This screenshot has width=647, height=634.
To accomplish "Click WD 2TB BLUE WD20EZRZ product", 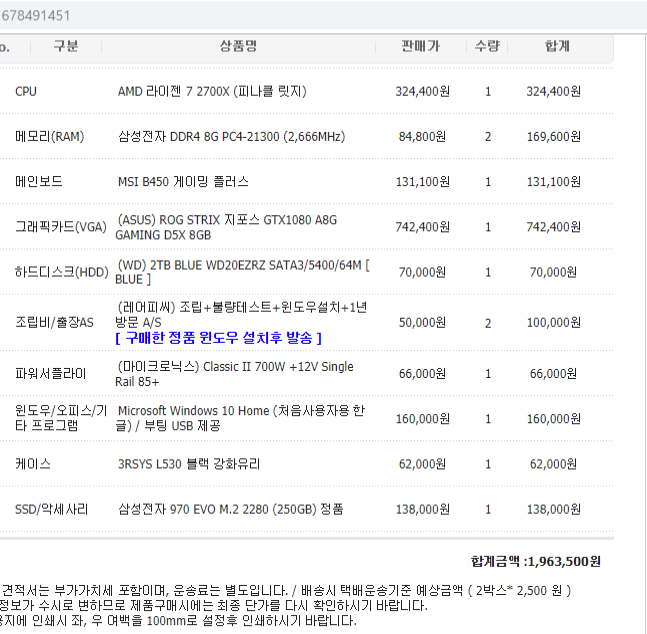I will pos(243,272).
